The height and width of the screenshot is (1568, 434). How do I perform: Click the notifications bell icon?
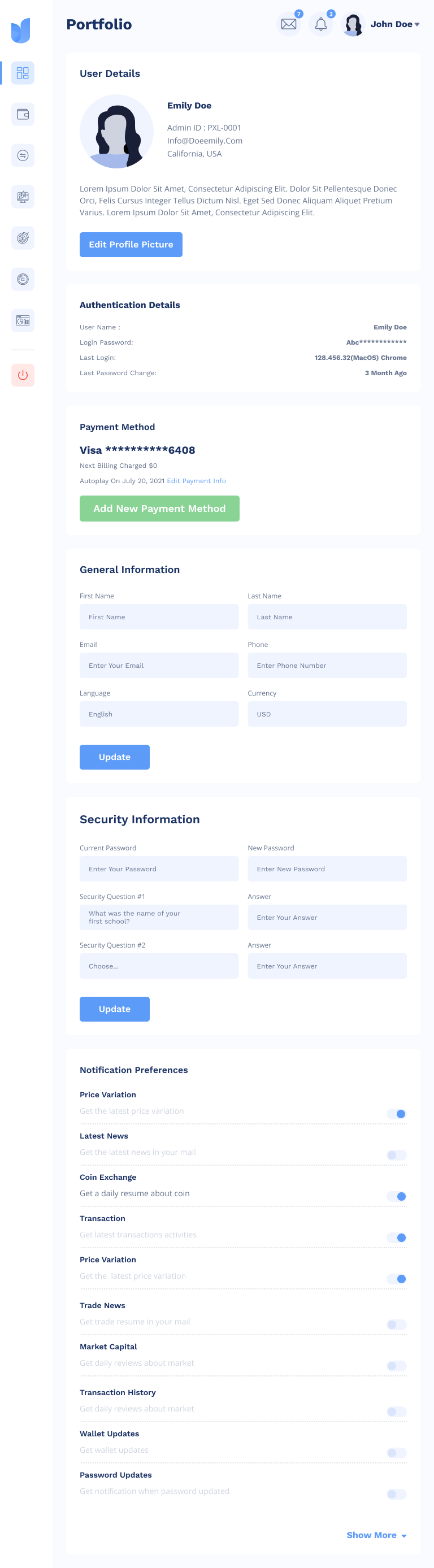(x=321, y=24)
